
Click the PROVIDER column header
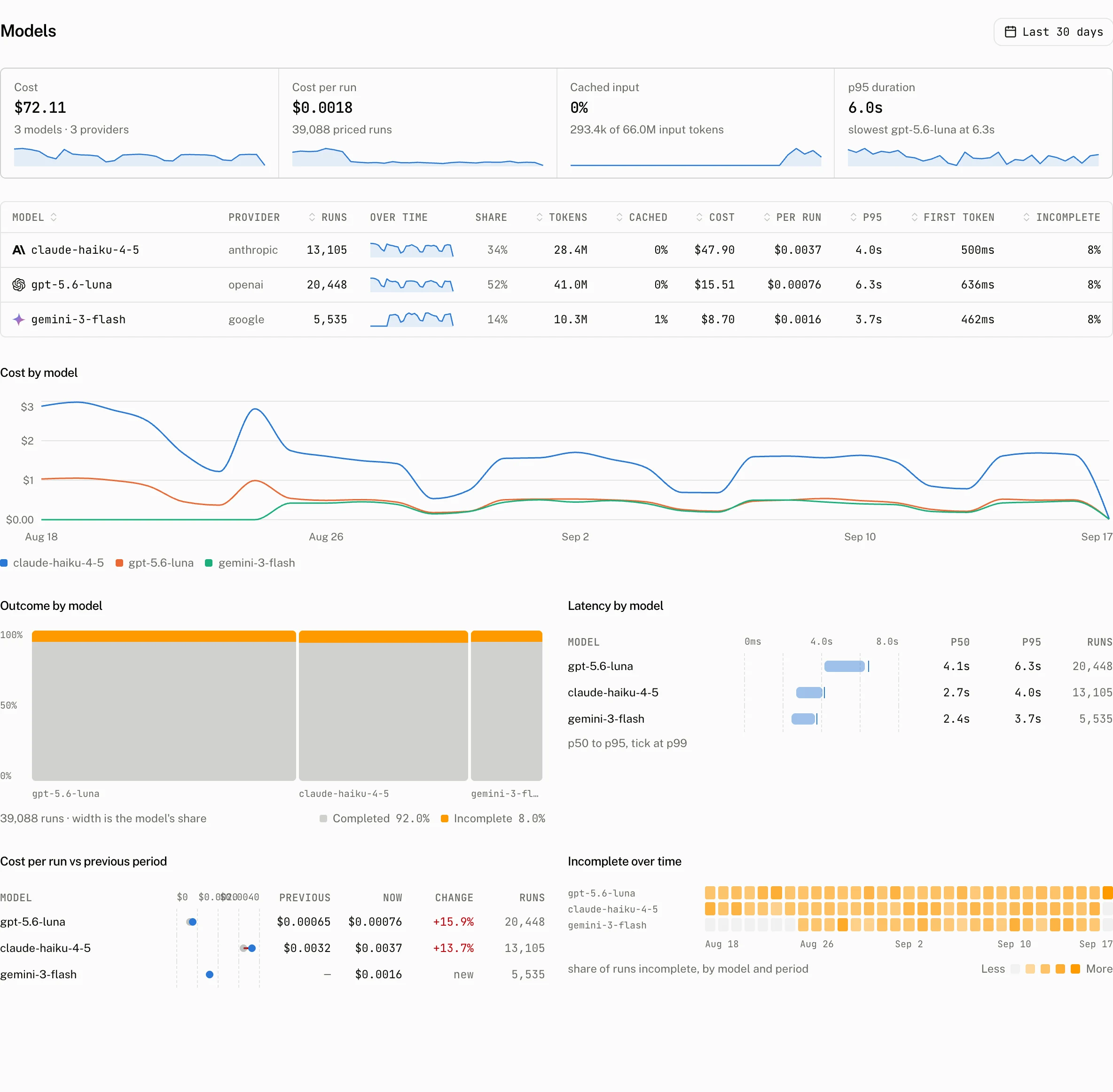point(254,218)
